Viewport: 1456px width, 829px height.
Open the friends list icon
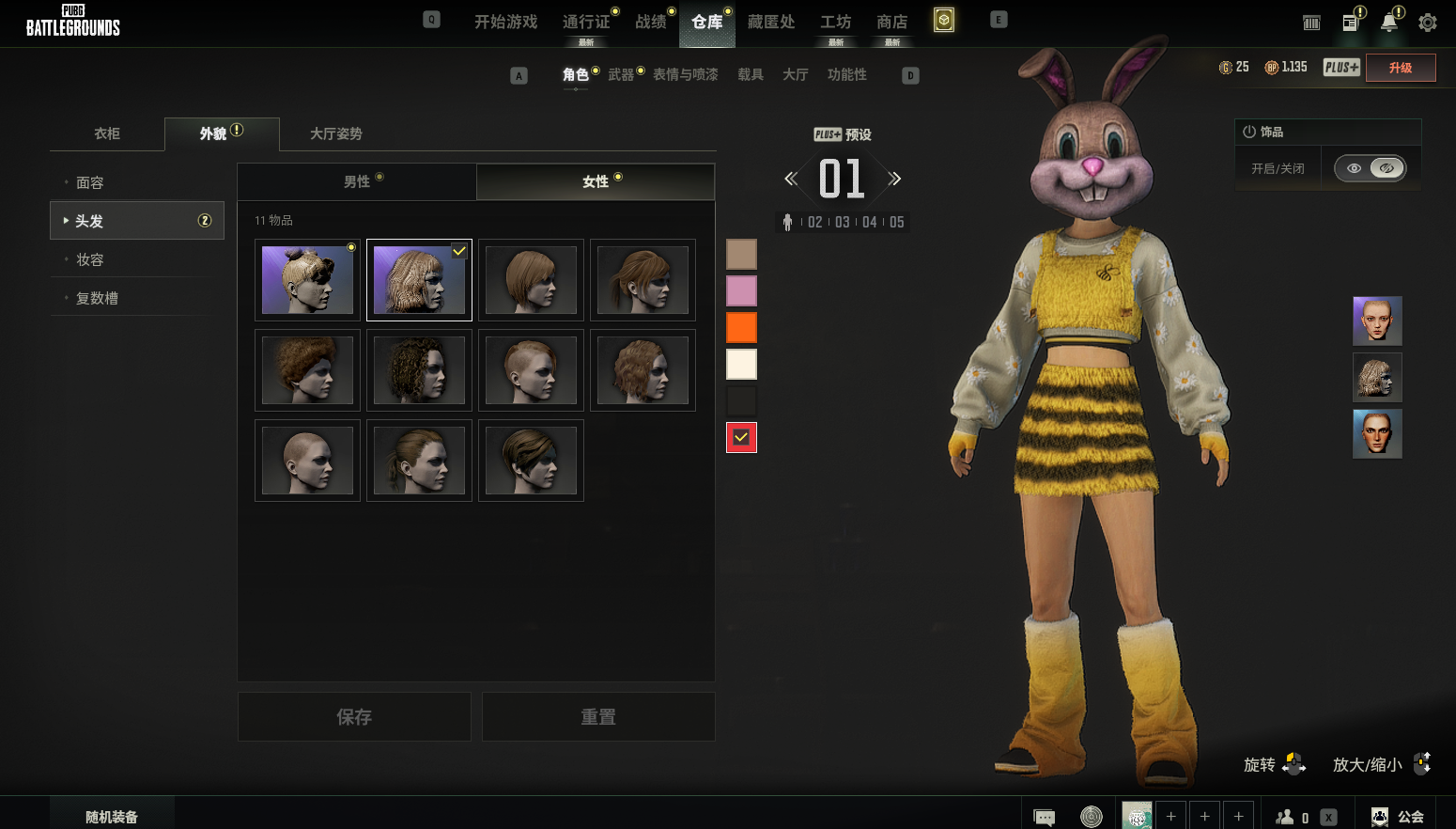[1285, 817]
